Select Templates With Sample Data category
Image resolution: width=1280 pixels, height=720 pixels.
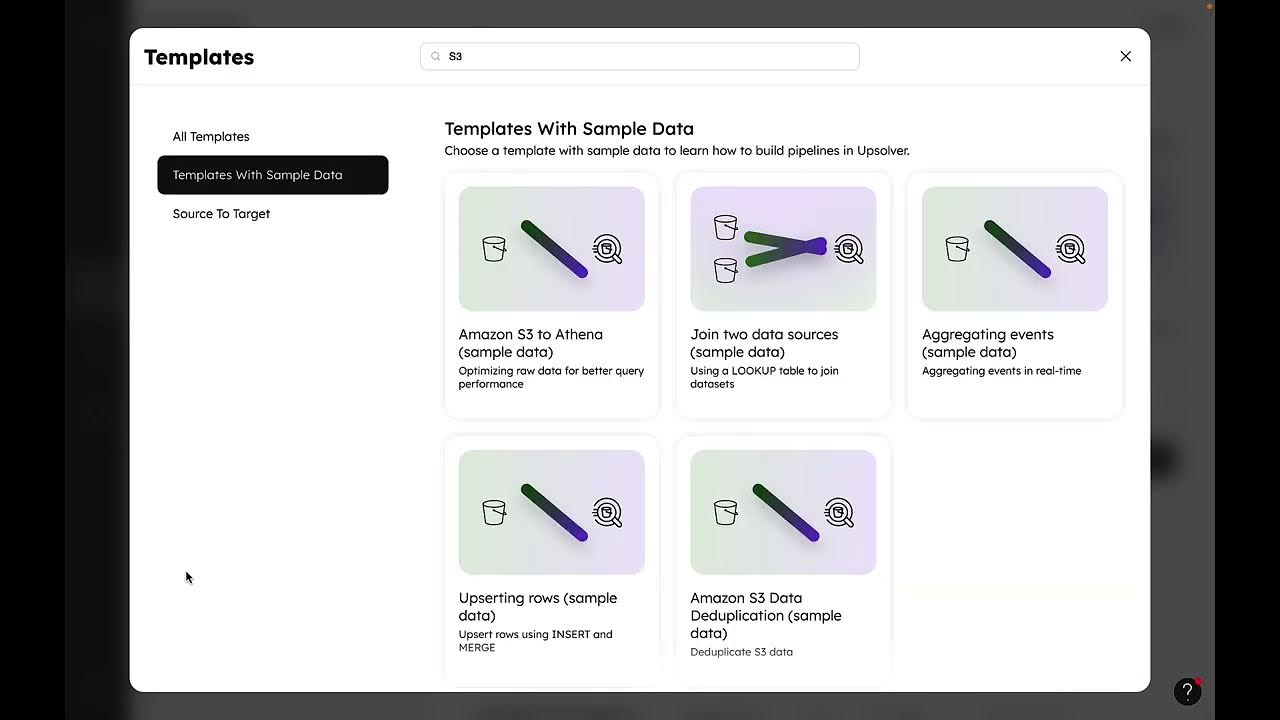tap(272, 175)
